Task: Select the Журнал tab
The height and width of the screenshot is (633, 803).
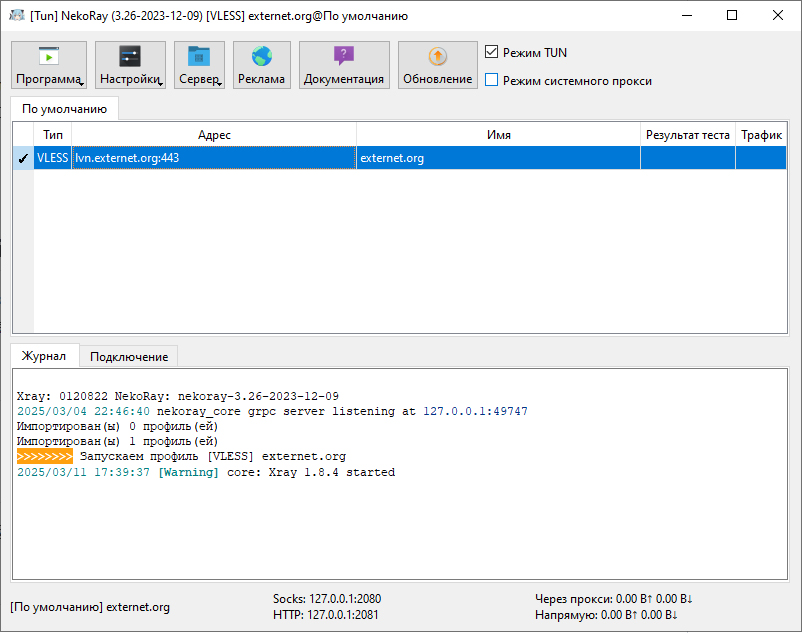Action: click(44, 356)
